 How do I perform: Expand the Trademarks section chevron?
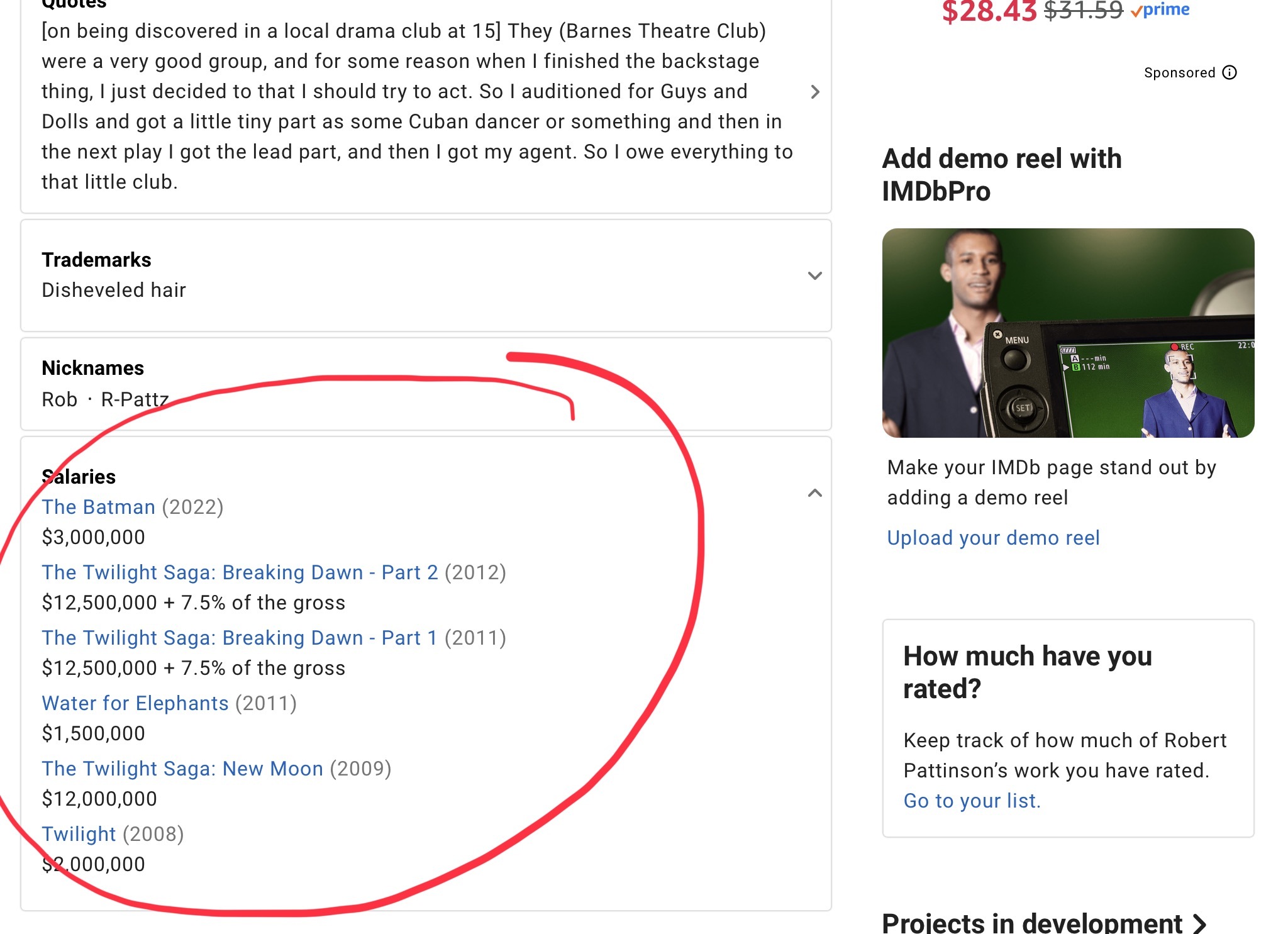[x=815, y=275]
